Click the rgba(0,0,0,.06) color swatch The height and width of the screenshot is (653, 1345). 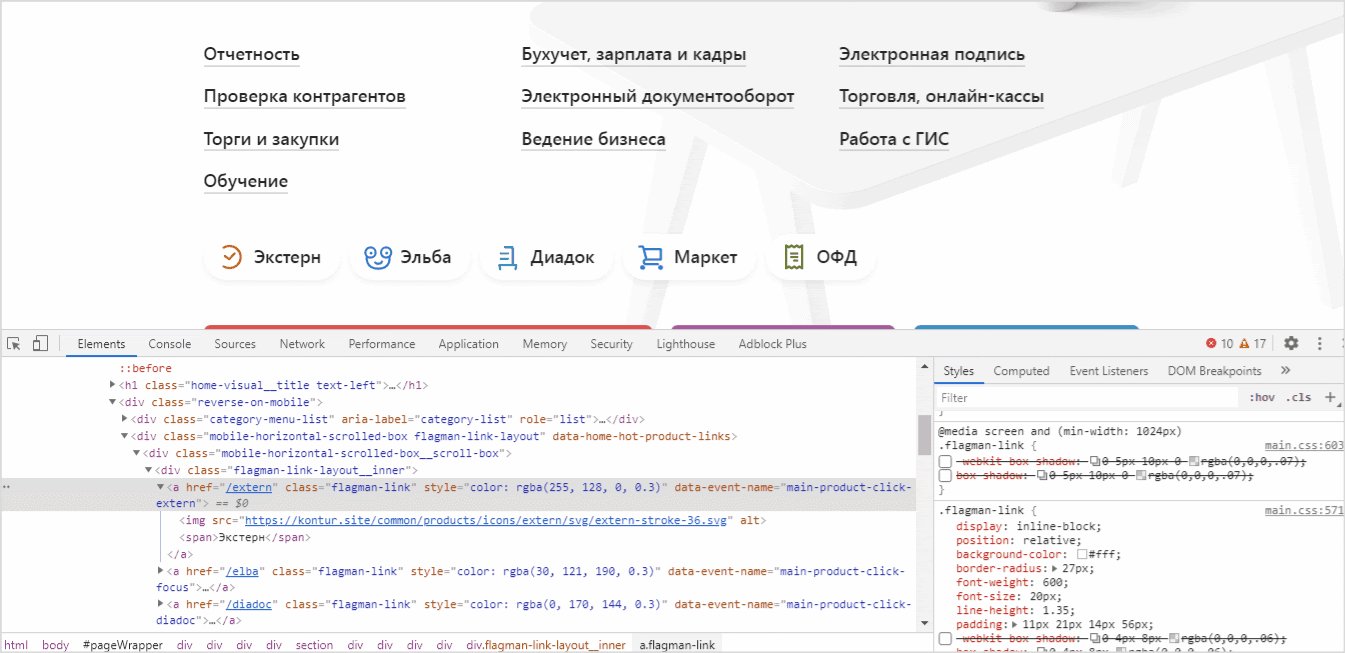pyautogui.click(x=1172, y=638)
